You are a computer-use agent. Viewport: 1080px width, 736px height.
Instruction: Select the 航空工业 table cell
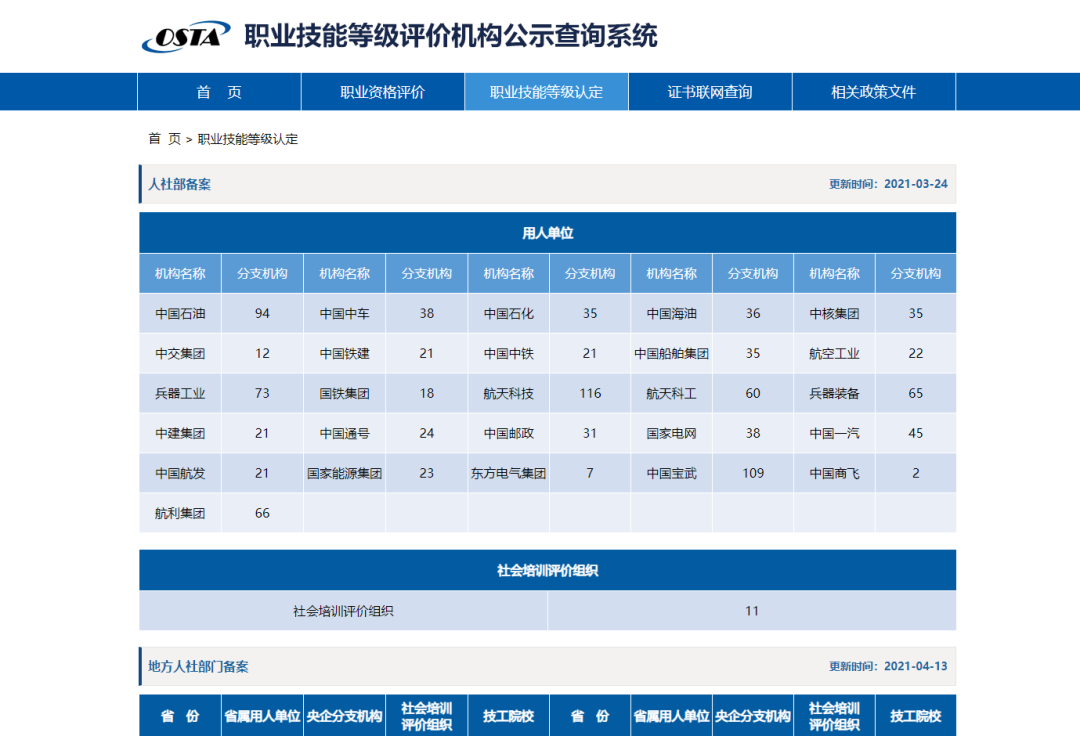pyautogui.click(x=834, y=353)
